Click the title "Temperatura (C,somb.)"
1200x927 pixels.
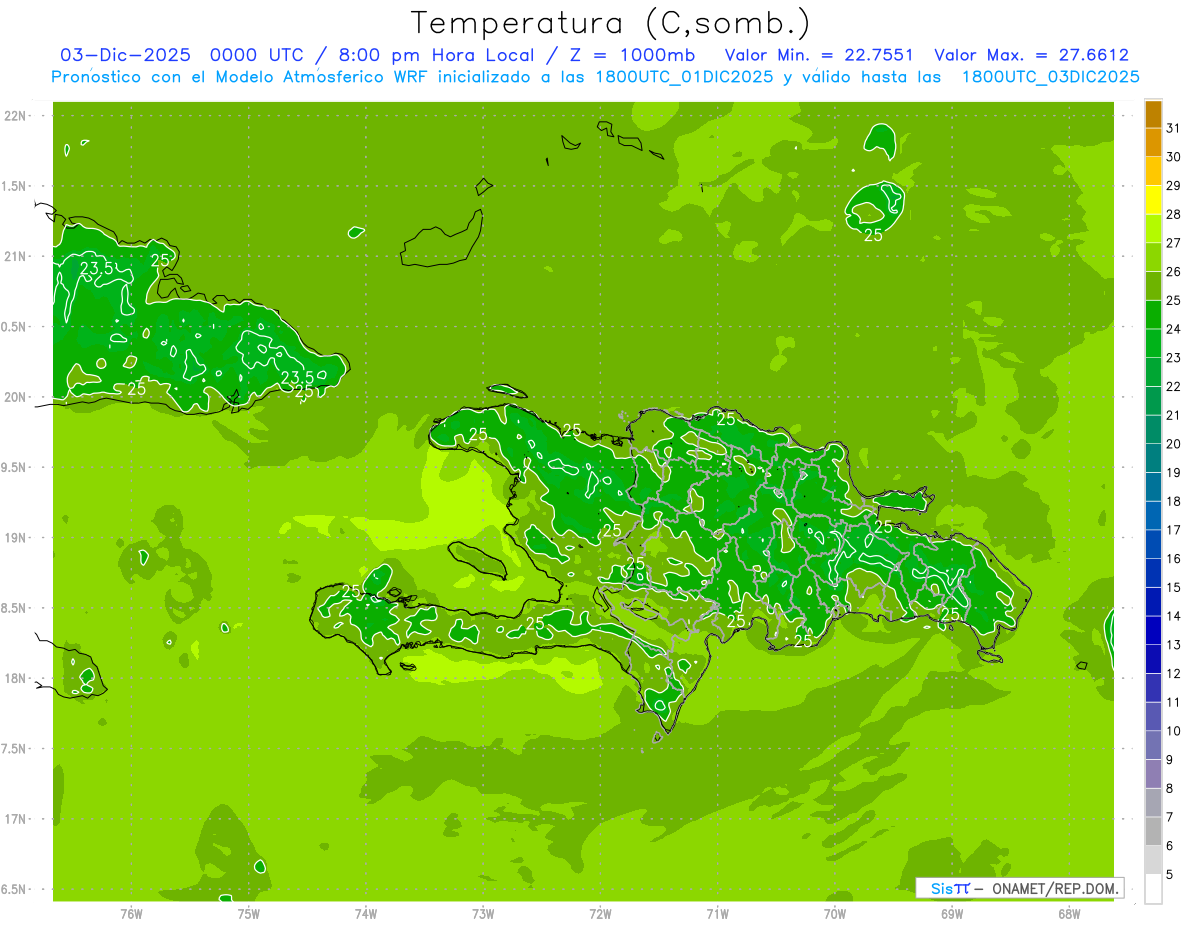coord(611,23)
